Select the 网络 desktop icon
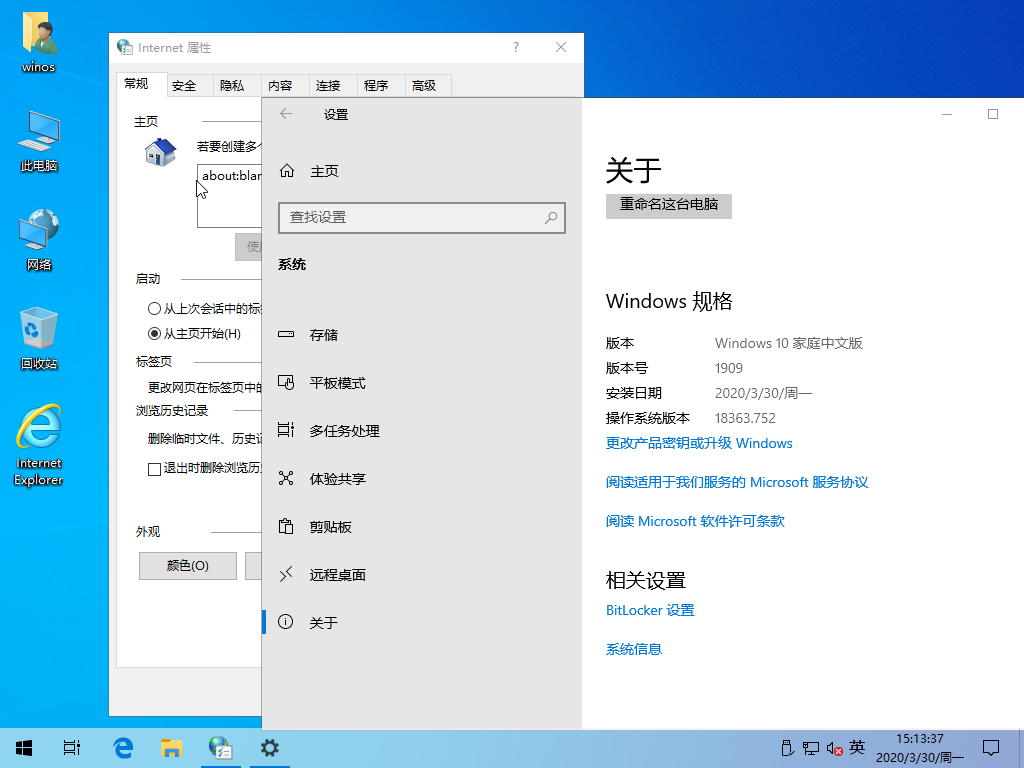Image resolution: width=1024 pixels, height=768 pixels. pos(39,240)
